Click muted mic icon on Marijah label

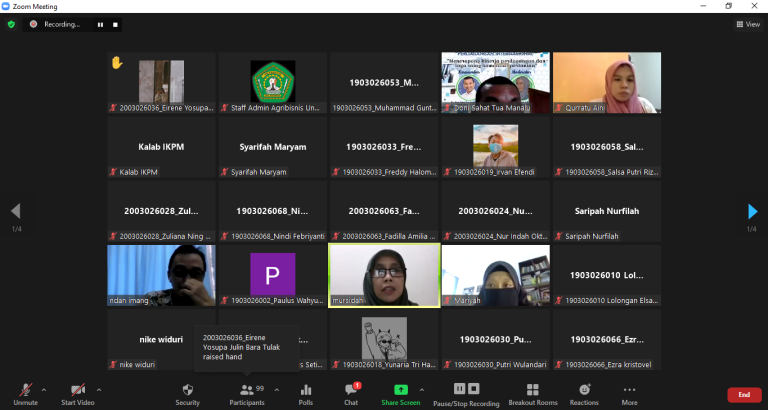click(448, 300)
